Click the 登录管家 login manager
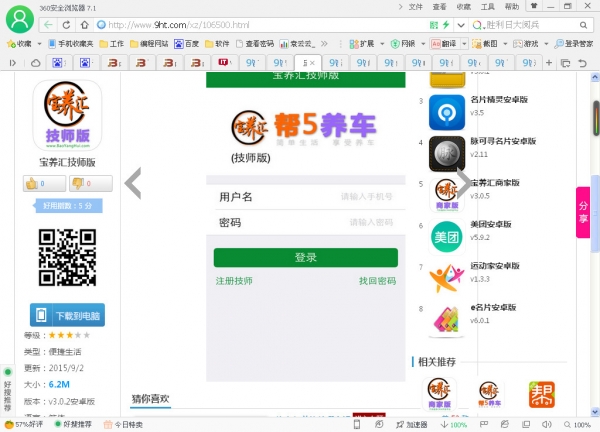 [x=574, y=44]
